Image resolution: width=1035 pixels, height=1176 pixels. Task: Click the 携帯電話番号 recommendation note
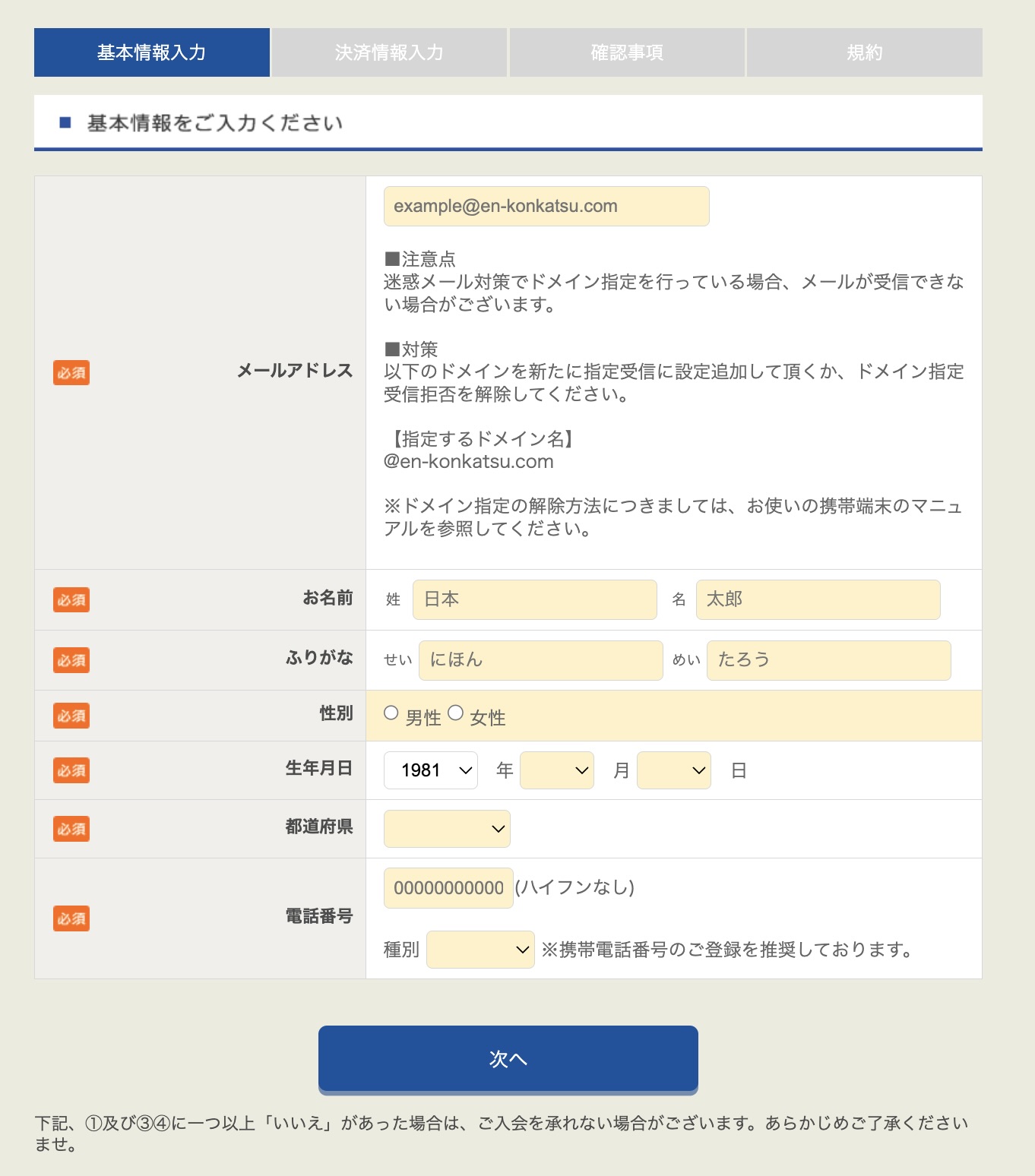coord(727,950)
